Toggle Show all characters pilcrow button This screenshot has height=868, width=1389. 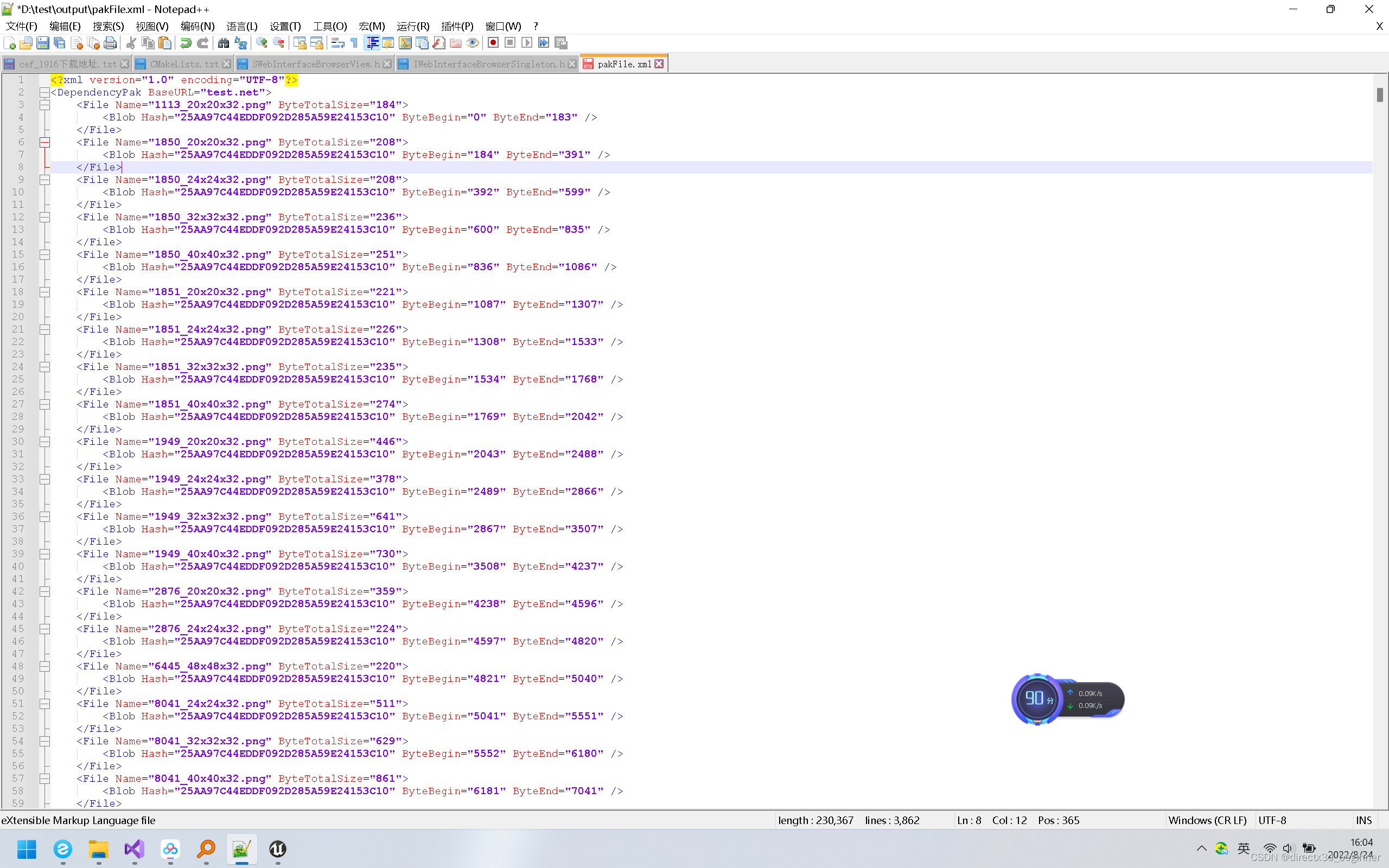(354, 43)
